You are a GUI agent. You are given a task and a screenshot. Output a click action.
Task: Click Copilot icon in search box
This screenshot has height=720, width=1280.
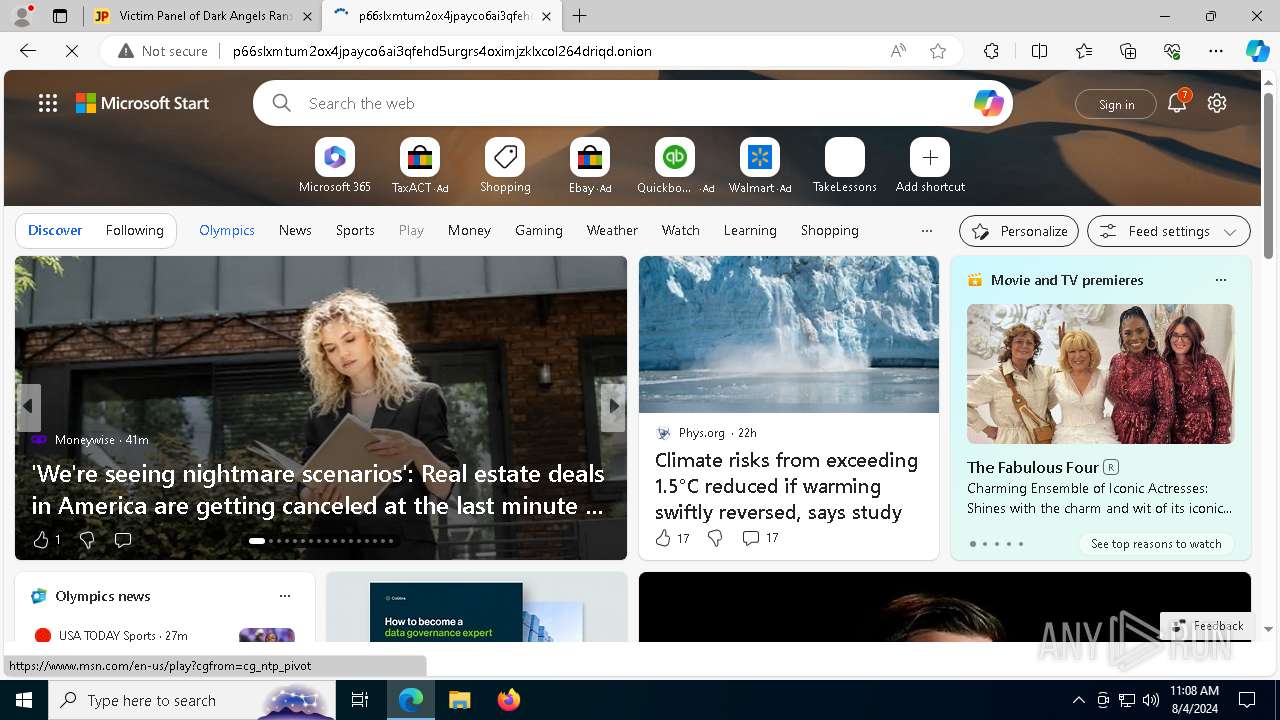coord(988,103)
